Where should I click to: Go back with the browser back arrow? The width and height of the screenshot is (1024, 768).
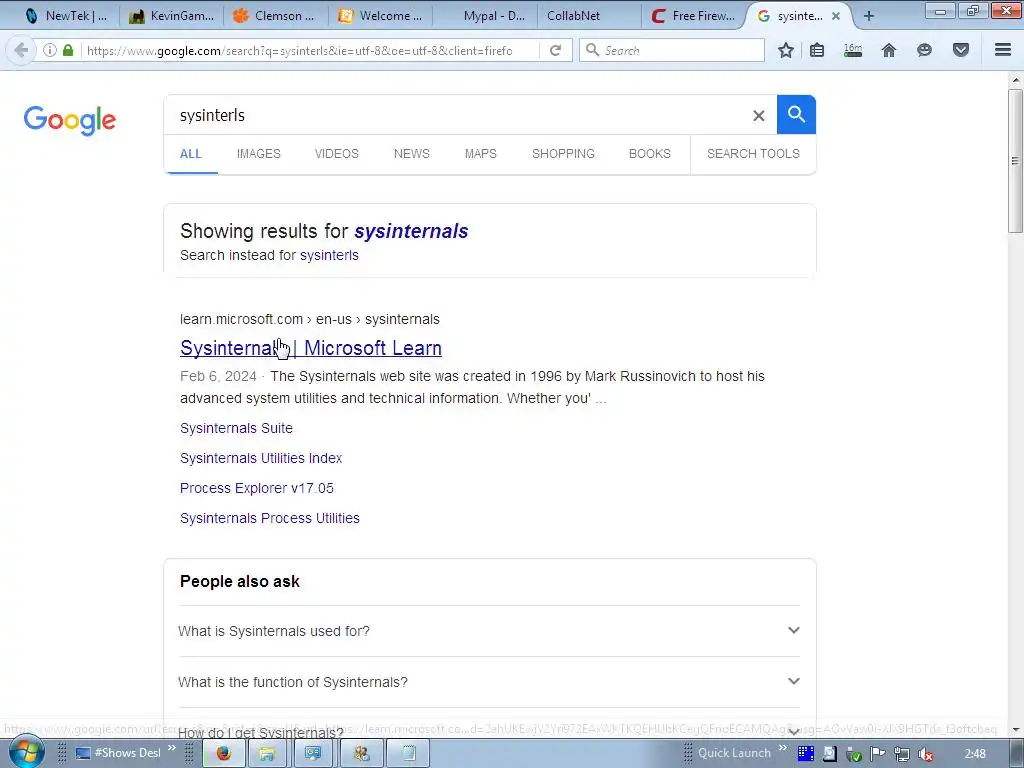(21, 50)
